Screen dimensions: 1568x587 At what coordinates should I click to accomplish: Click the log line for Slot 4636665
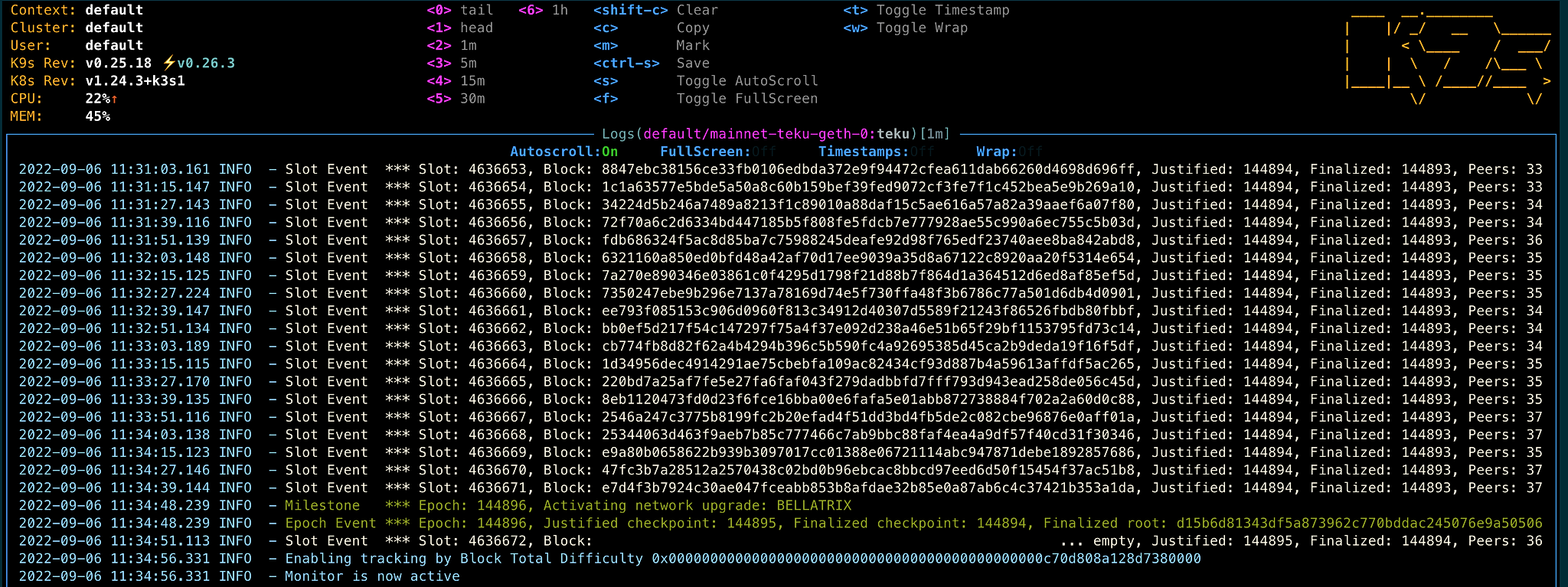click(781, 381)
